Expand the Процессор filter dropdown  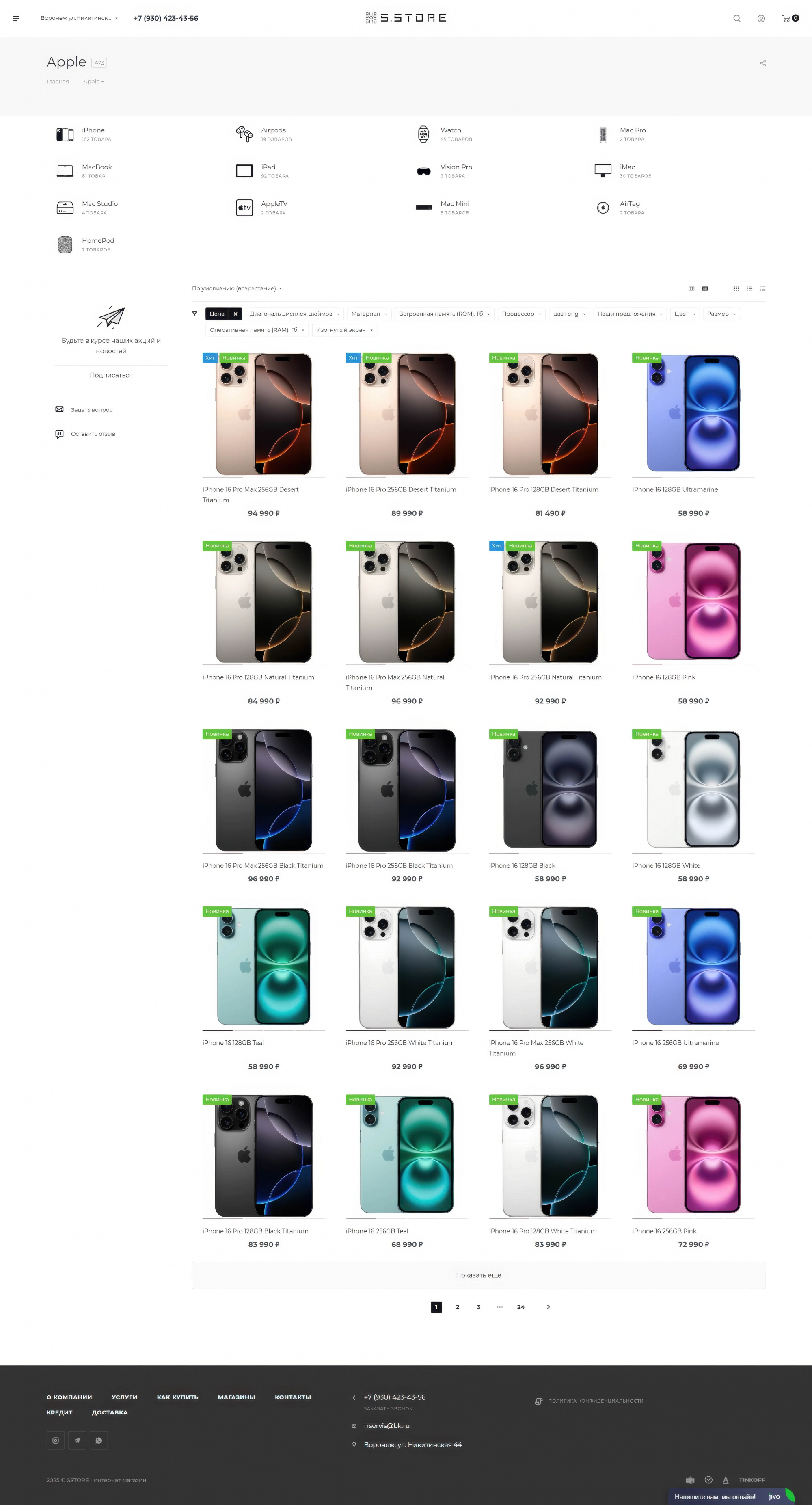click(522, 314)
